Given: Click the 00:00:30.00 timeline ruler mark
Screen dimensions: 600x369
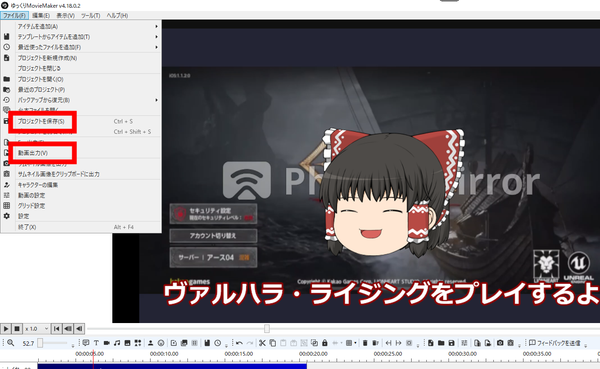Looking at the screenshot, I should 462,354.
